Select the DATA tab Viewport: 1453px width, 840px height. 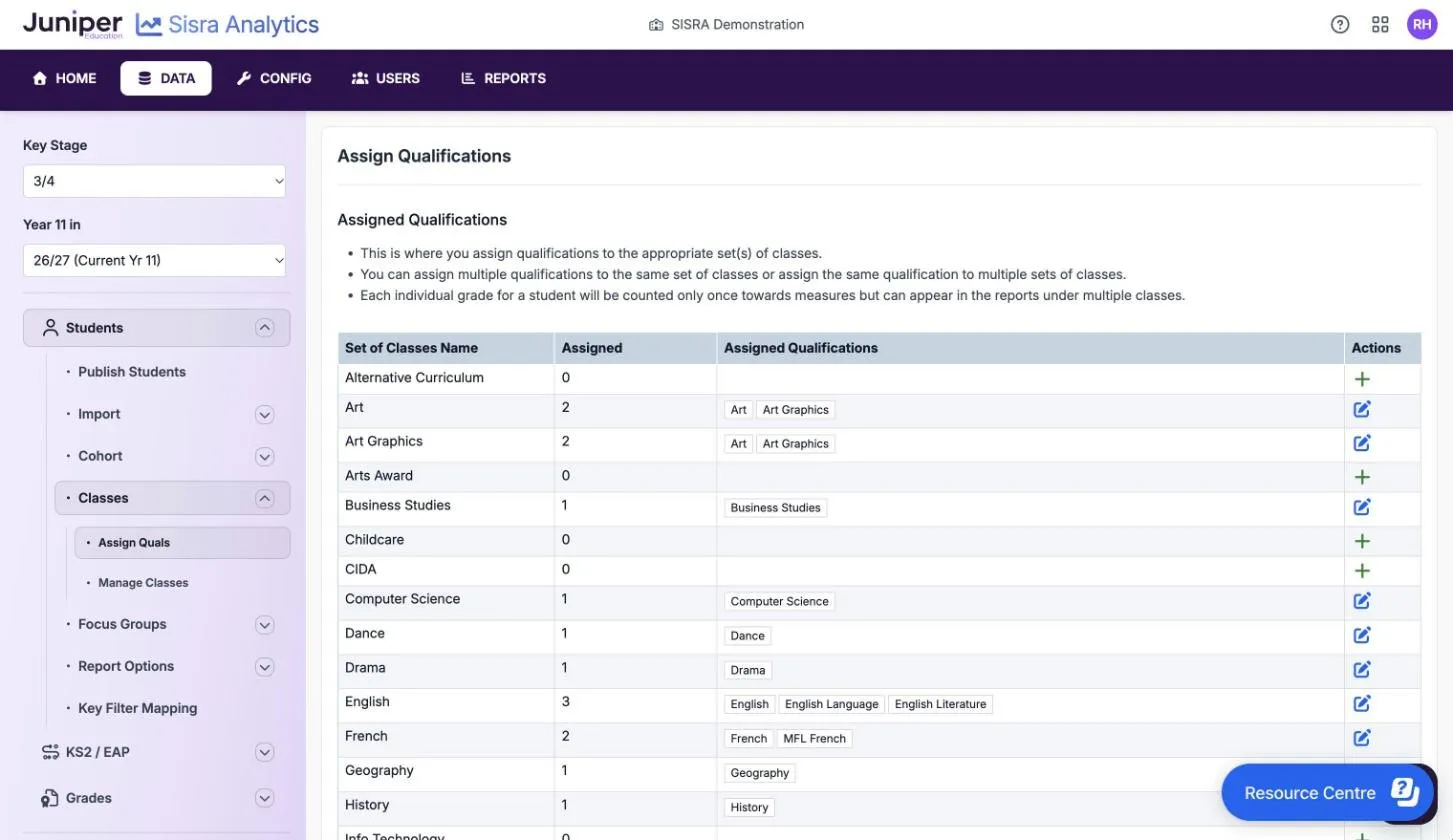(x=166, y=78)
